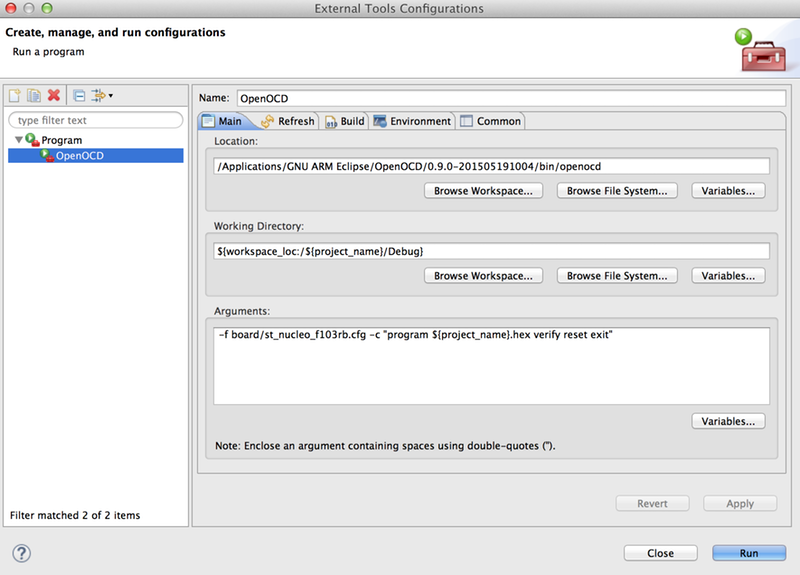The height and width of the screenshot is (575, 800).
Task: Browse File System for Location
Action: 617,190
